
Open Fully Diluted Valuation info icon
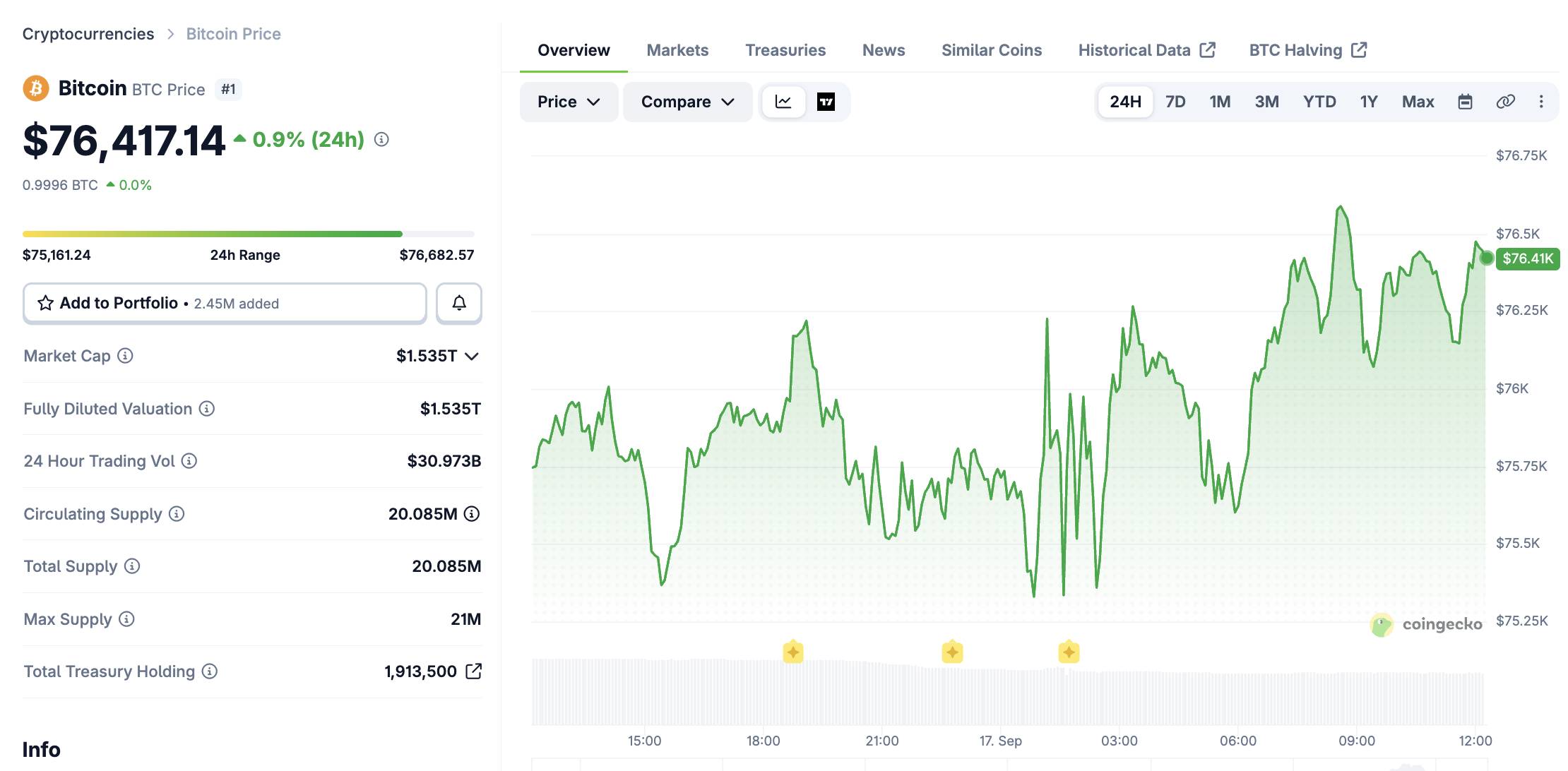coord(206,409)
